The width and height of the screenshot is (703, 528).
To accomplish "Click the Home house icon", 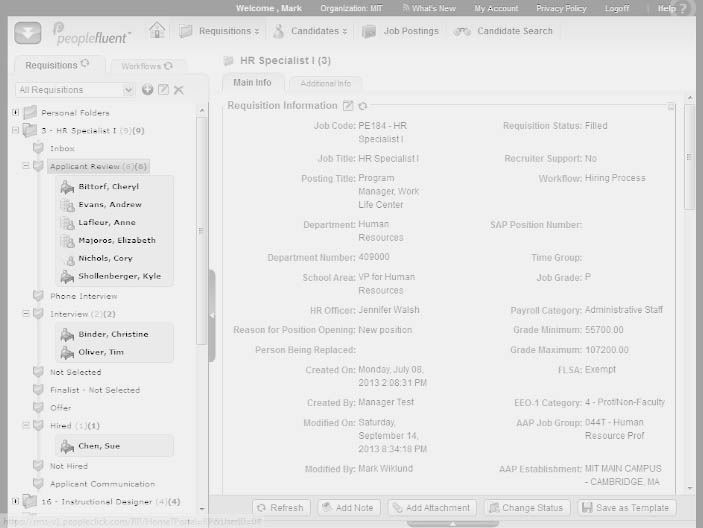I will [x=157, y=31].
